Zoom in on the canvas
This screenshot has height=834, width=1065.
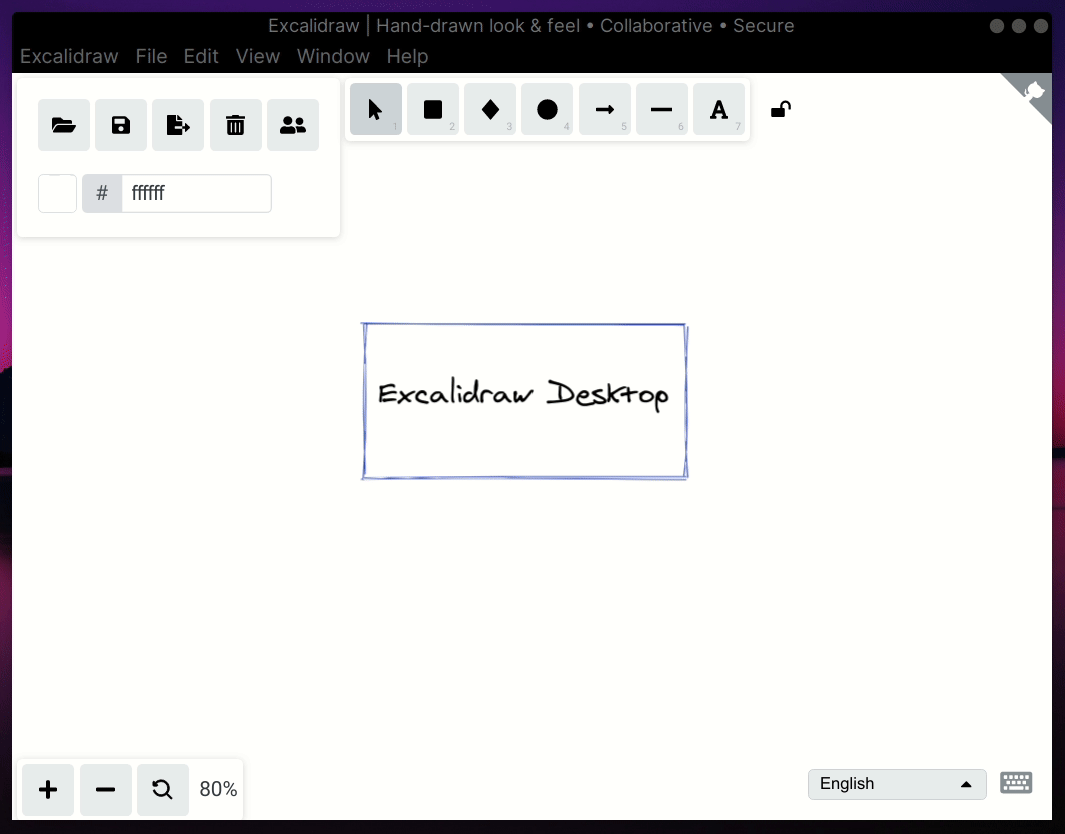coord(48,790)
